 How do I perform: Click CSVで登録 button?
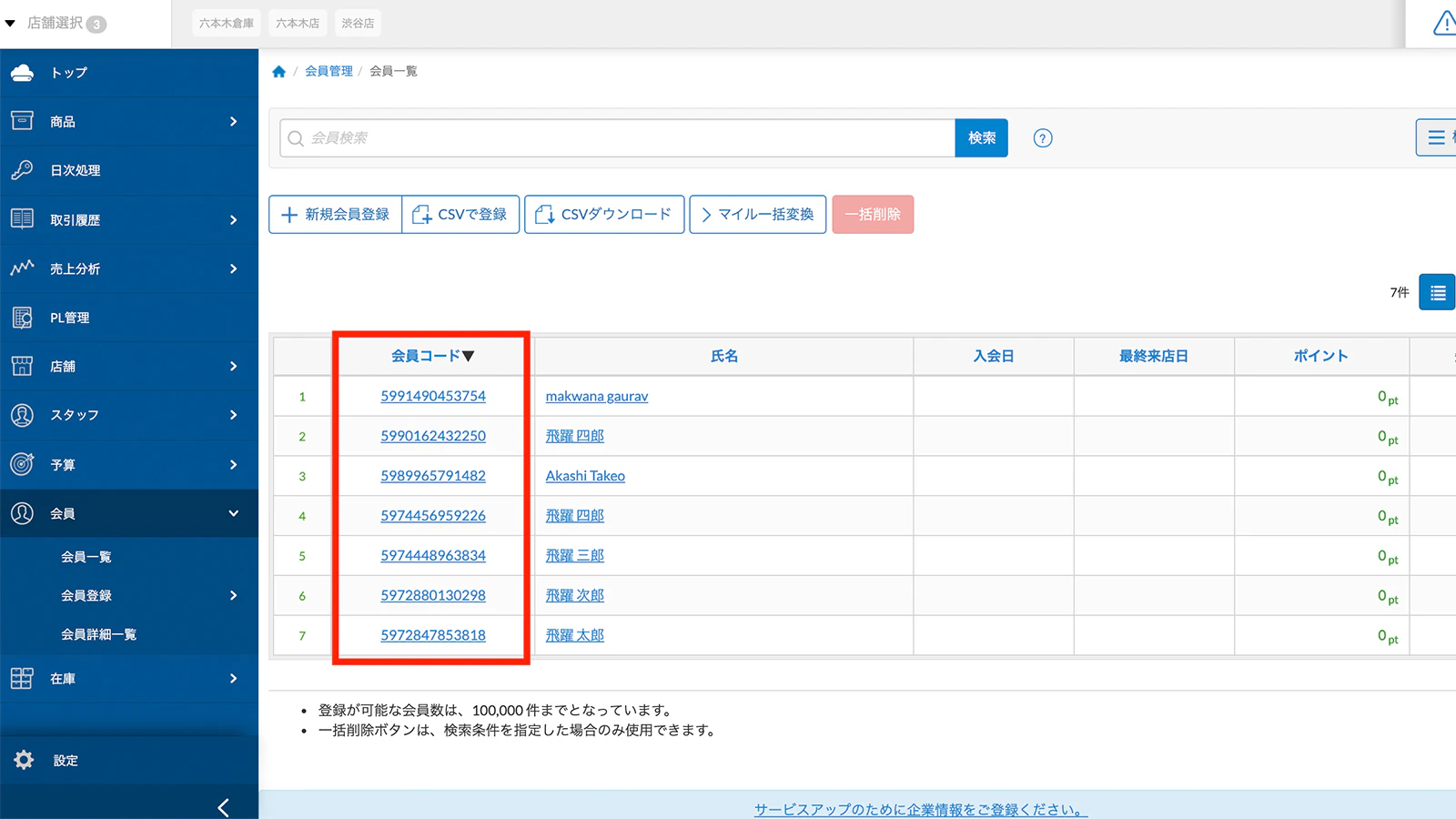pyautogui.click(x=460, y=215)
